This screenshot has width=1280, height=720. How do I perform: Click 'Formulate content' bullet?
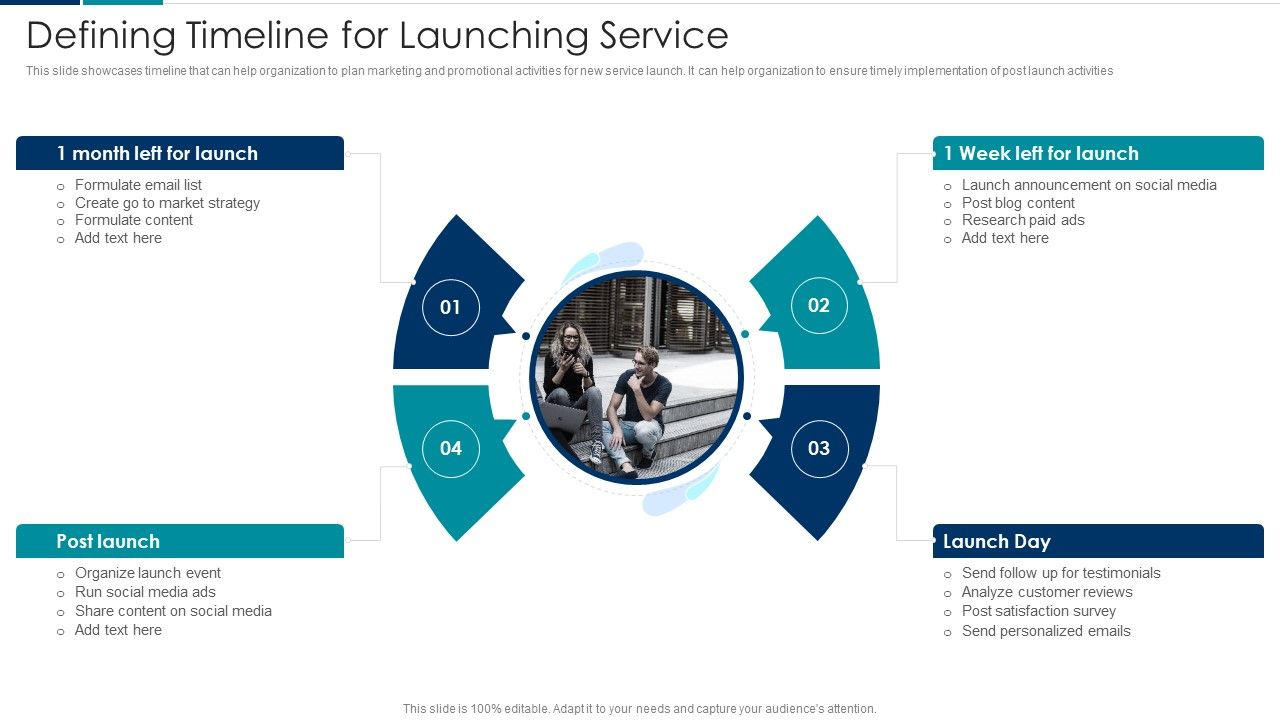tap(134, 220)
